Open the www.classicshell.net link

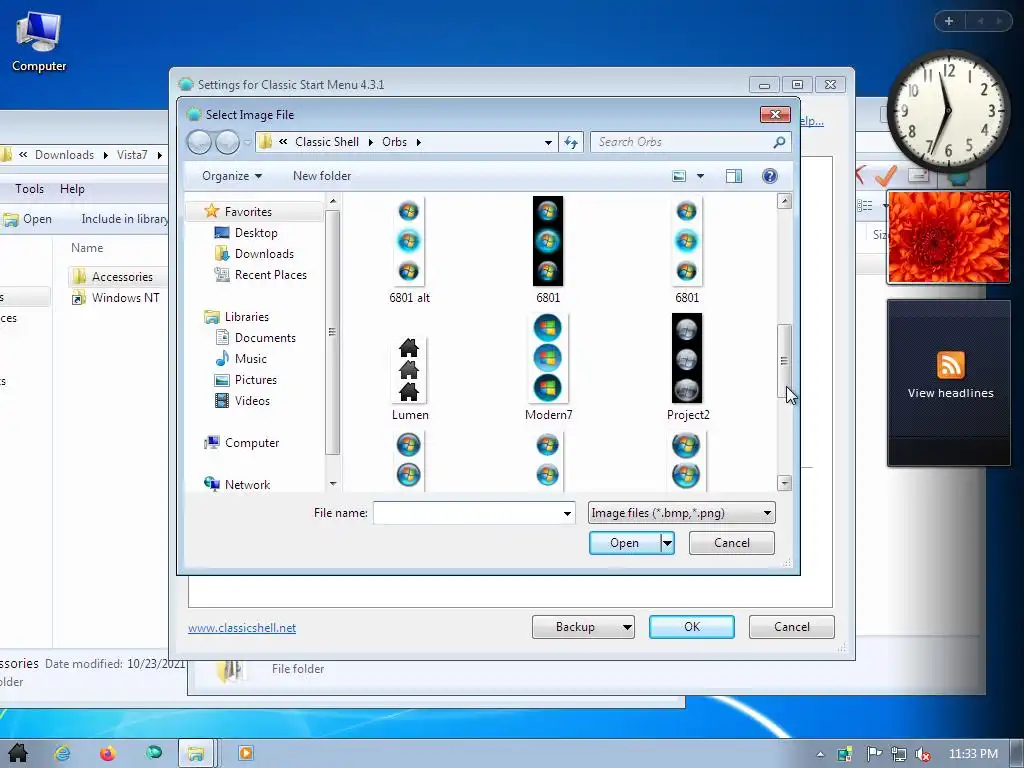(242, 628)
